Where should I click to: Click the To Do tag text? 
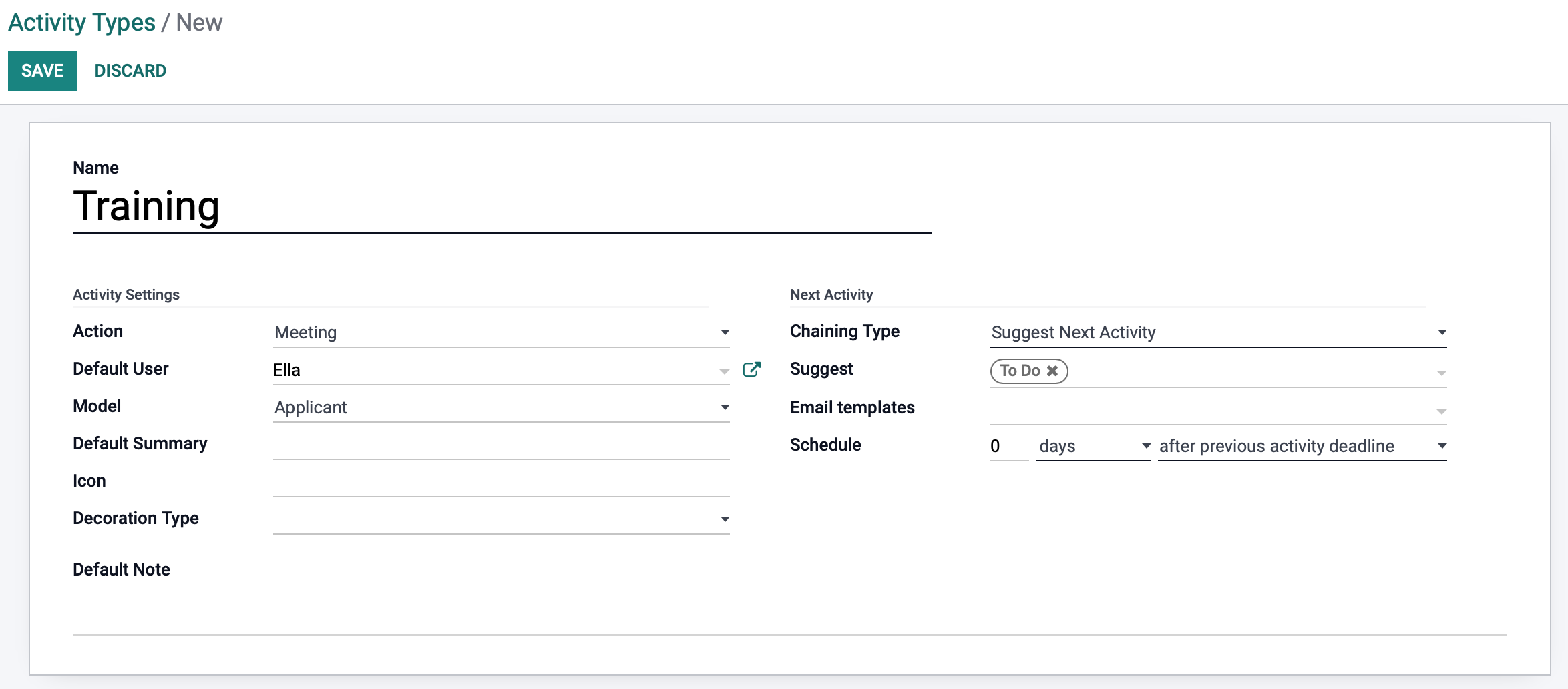click(1020, 371)
